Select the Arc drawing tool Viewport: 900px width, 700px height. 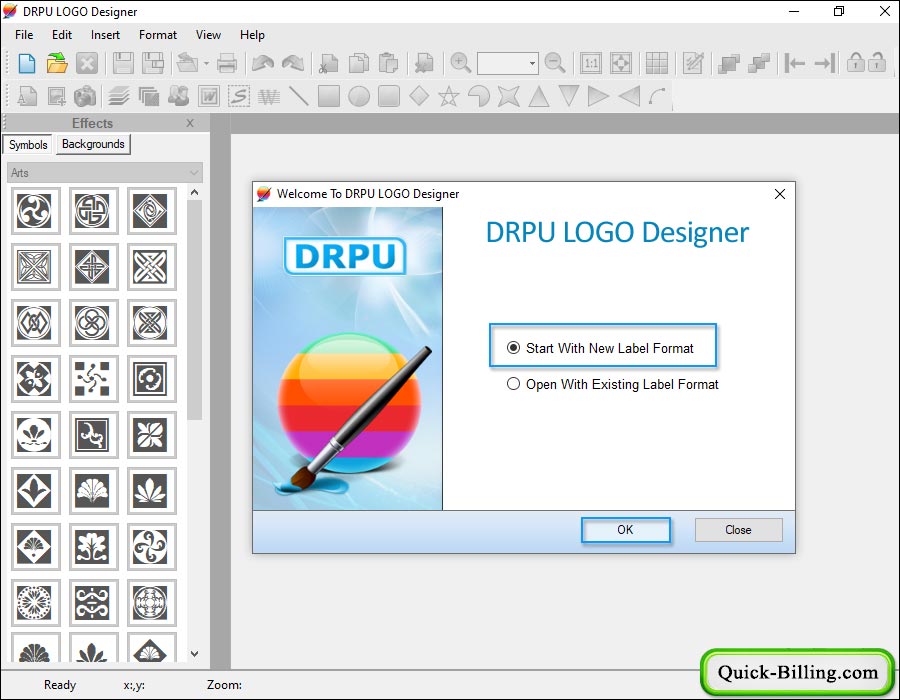point(657,96)
